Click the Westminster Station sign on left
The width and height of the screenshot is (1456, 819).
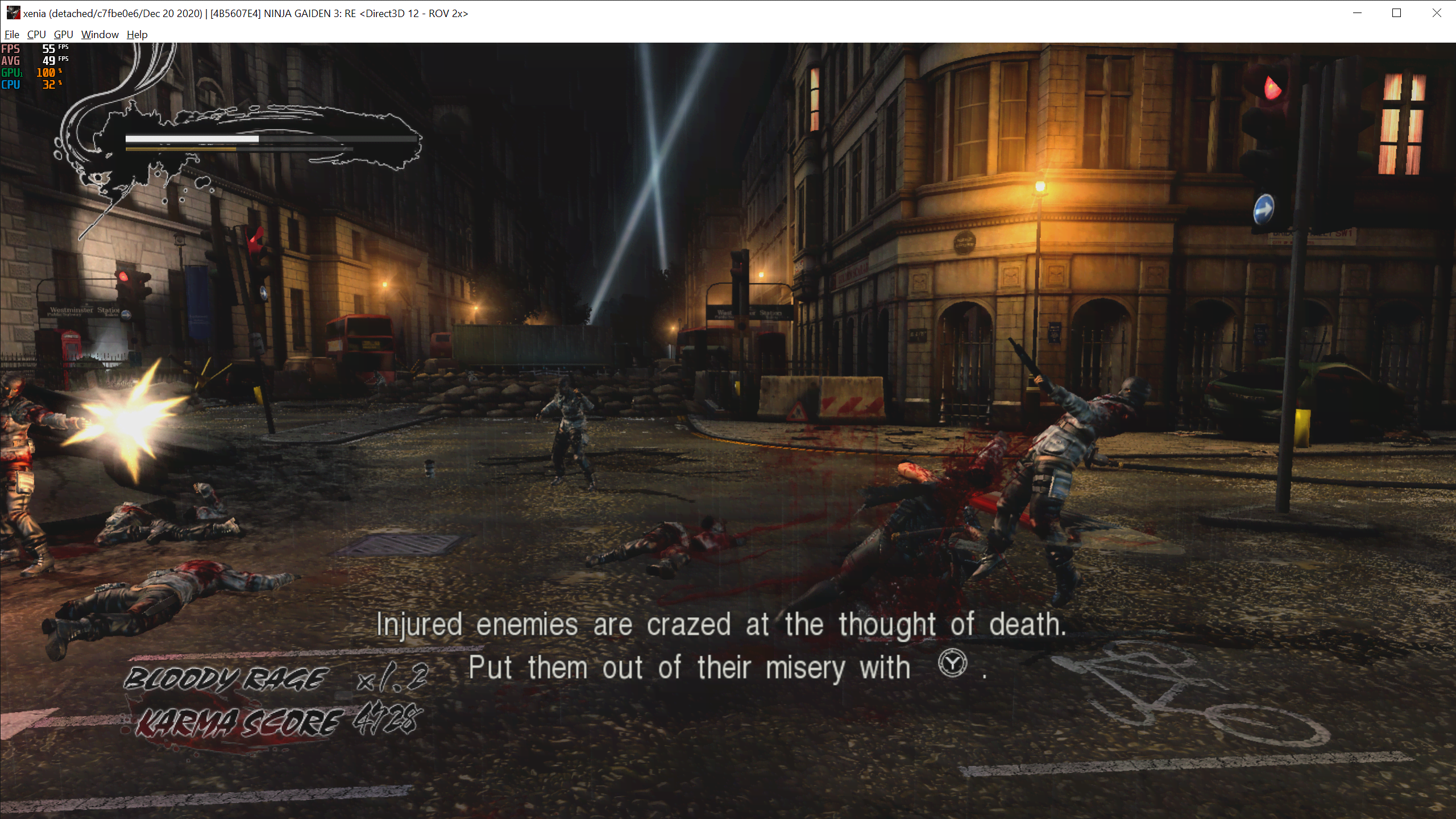pyautogui.click(x=85, y=311)
